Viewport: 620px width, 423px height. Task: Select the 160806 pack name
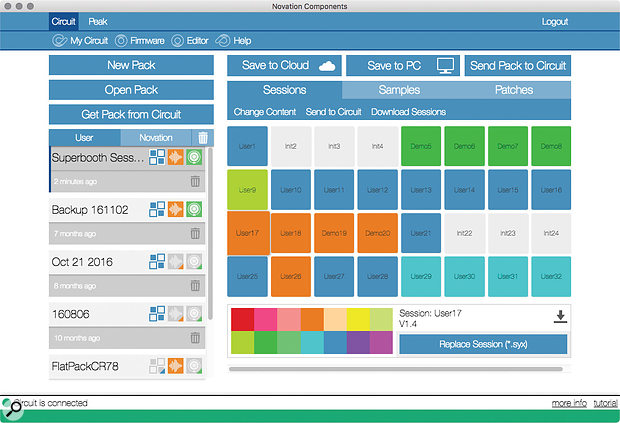point(71,314)
